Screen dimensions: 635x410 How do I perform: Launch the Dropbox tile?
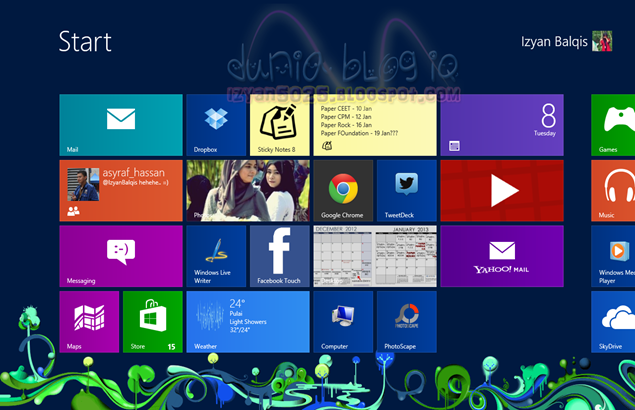pos(216,125)
